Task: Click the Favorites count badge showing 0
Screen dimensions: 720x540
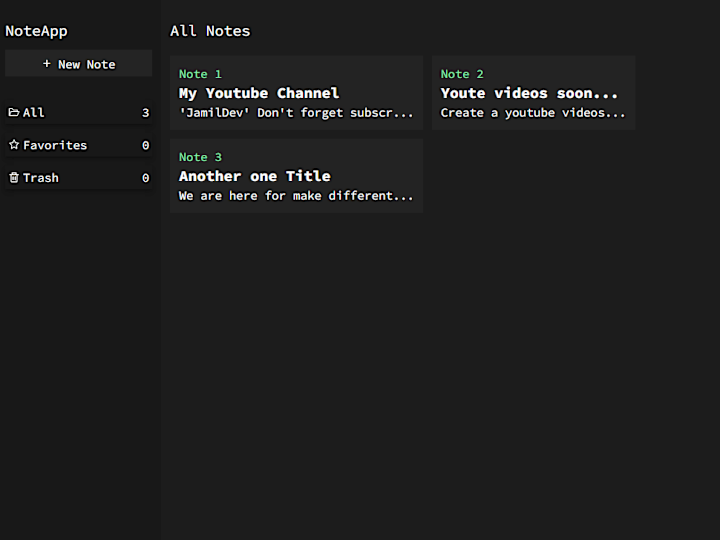Action: [x=146, y=145]
